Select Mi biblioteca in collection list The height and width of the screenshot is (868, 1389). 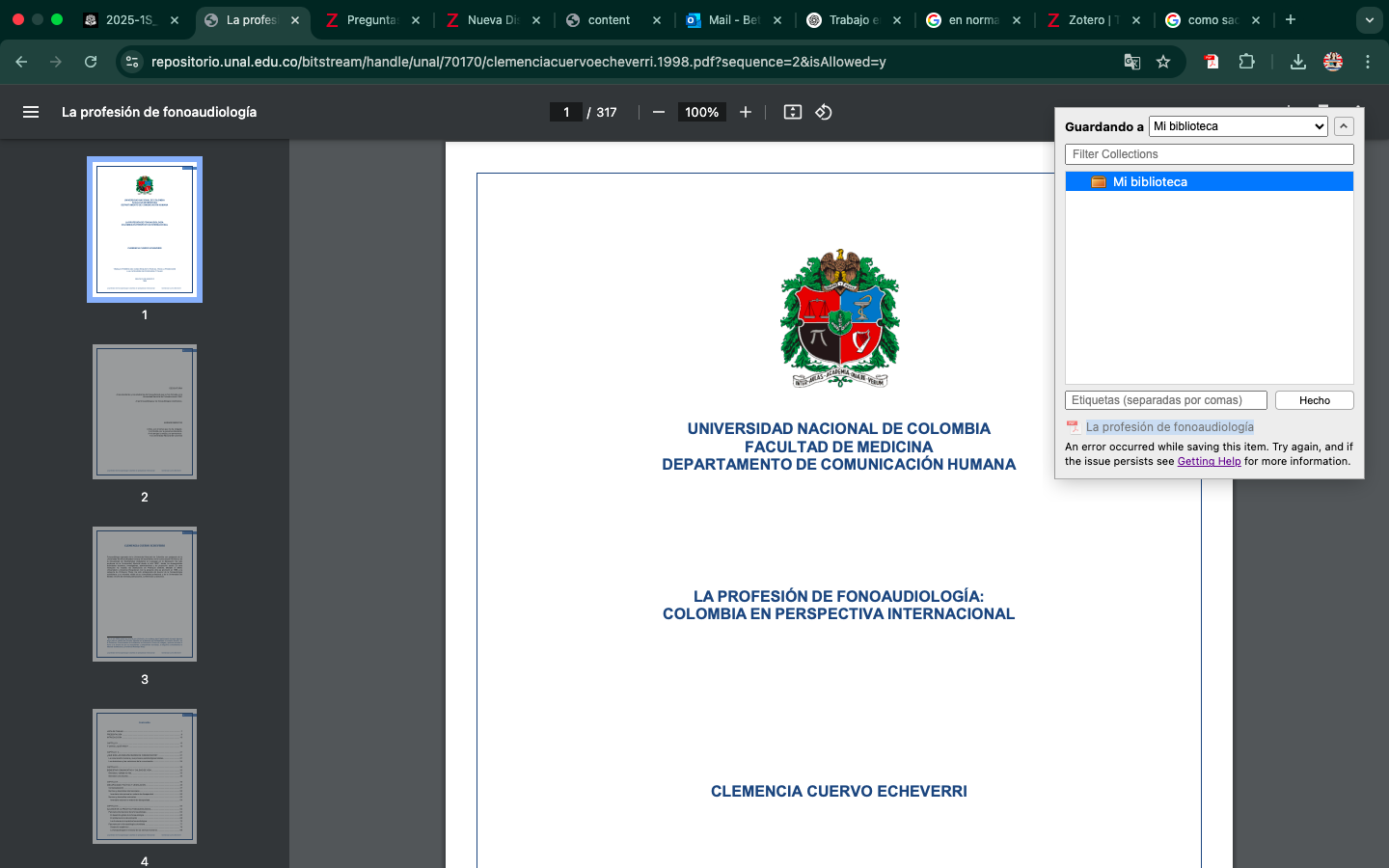pyautogui.click(x=1210, y=181)
